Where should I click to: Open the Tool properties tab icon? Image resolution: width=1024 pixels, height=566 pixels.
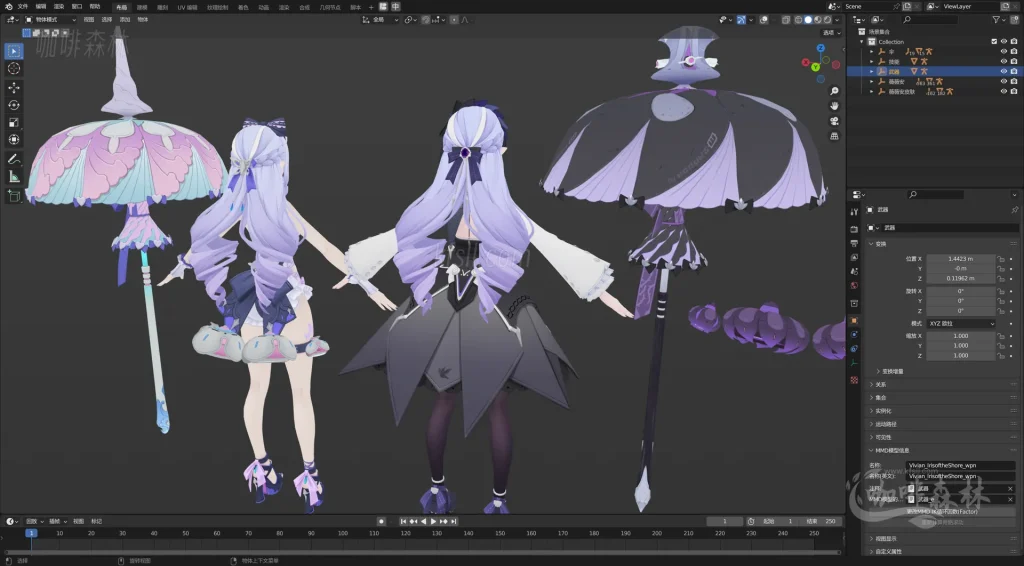click(x=854, y=212)
